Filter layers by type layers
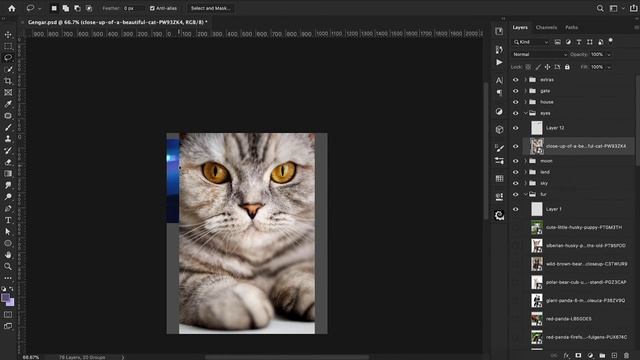The image size is (640, 360). pos(578,42)
